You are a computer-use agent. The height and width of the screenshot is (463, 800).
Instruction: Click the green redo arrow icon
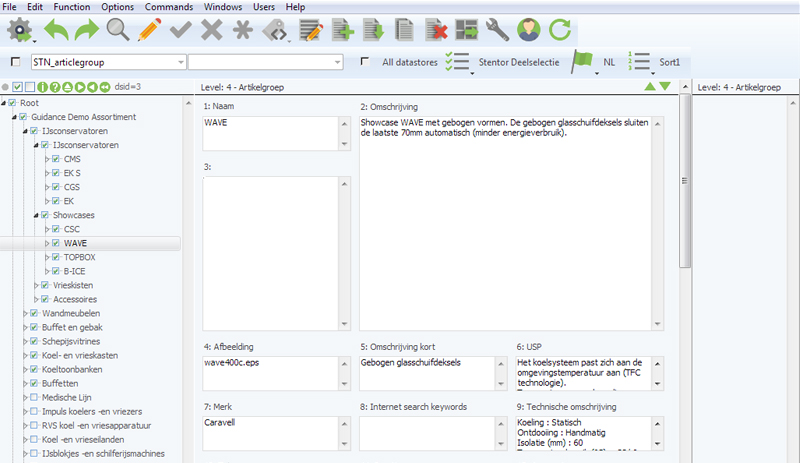pyautogui.click(x=89, y=30)
